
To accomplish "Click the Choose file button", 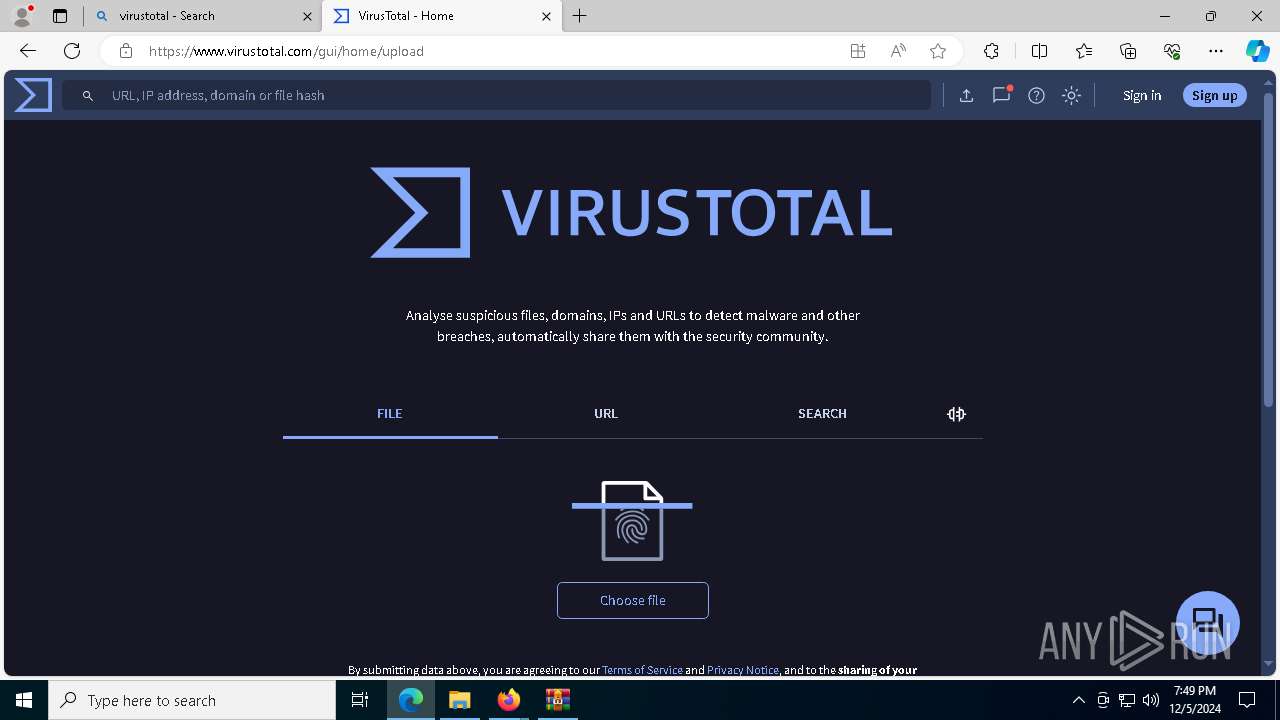I will (x=633, y=600).
